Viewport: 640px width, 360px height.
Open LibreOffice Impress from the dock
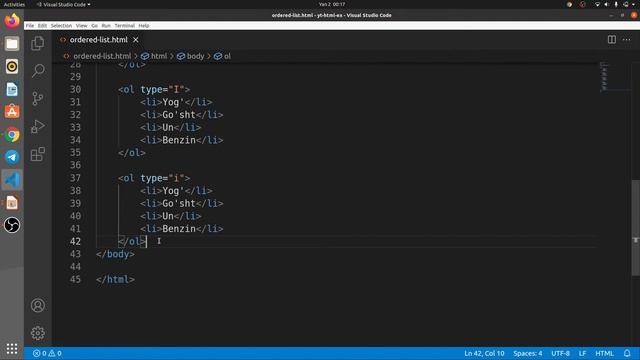[12, 202]
